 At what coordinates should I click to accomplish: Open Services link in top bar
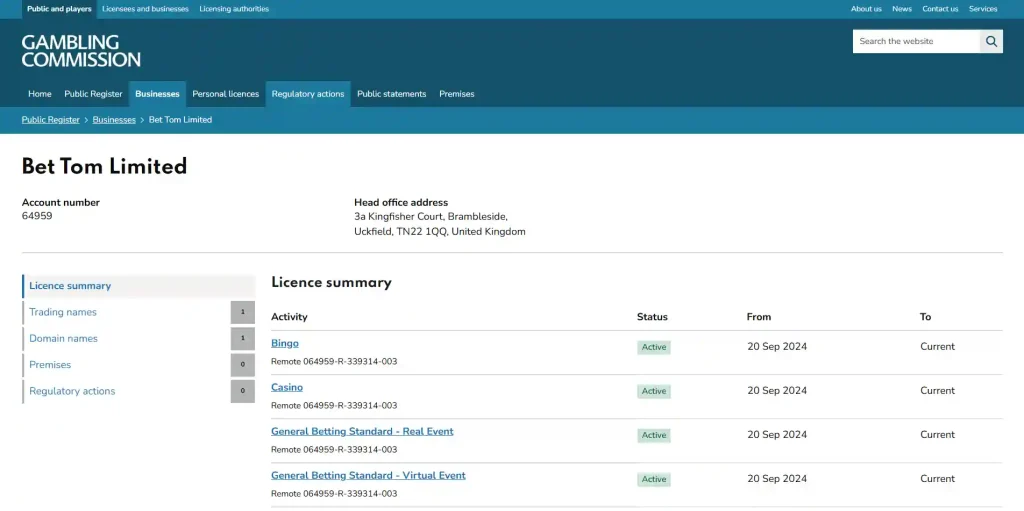click(x=983, y=9)
